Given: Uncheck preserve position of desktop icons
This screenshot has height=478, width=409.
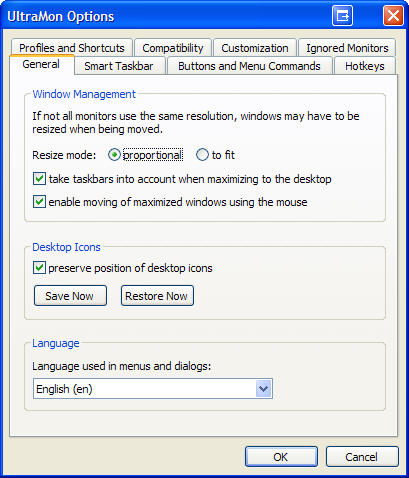Looking at the screenshot, I should pos(39,268).
